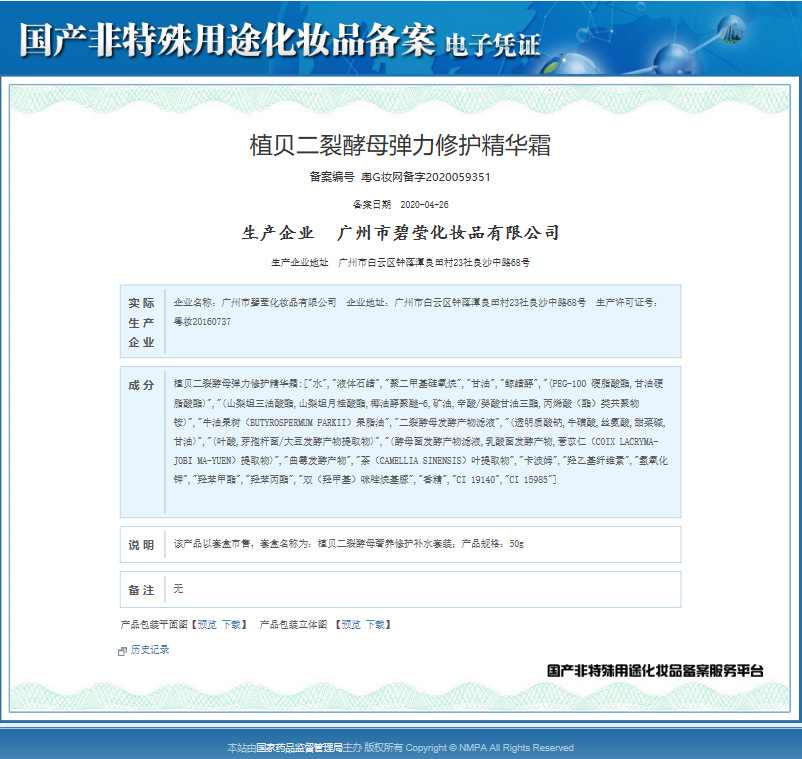Screen dimensions: 802x759
Task: Click the 电子凭证 text in banner
Action: coord(493,45)
